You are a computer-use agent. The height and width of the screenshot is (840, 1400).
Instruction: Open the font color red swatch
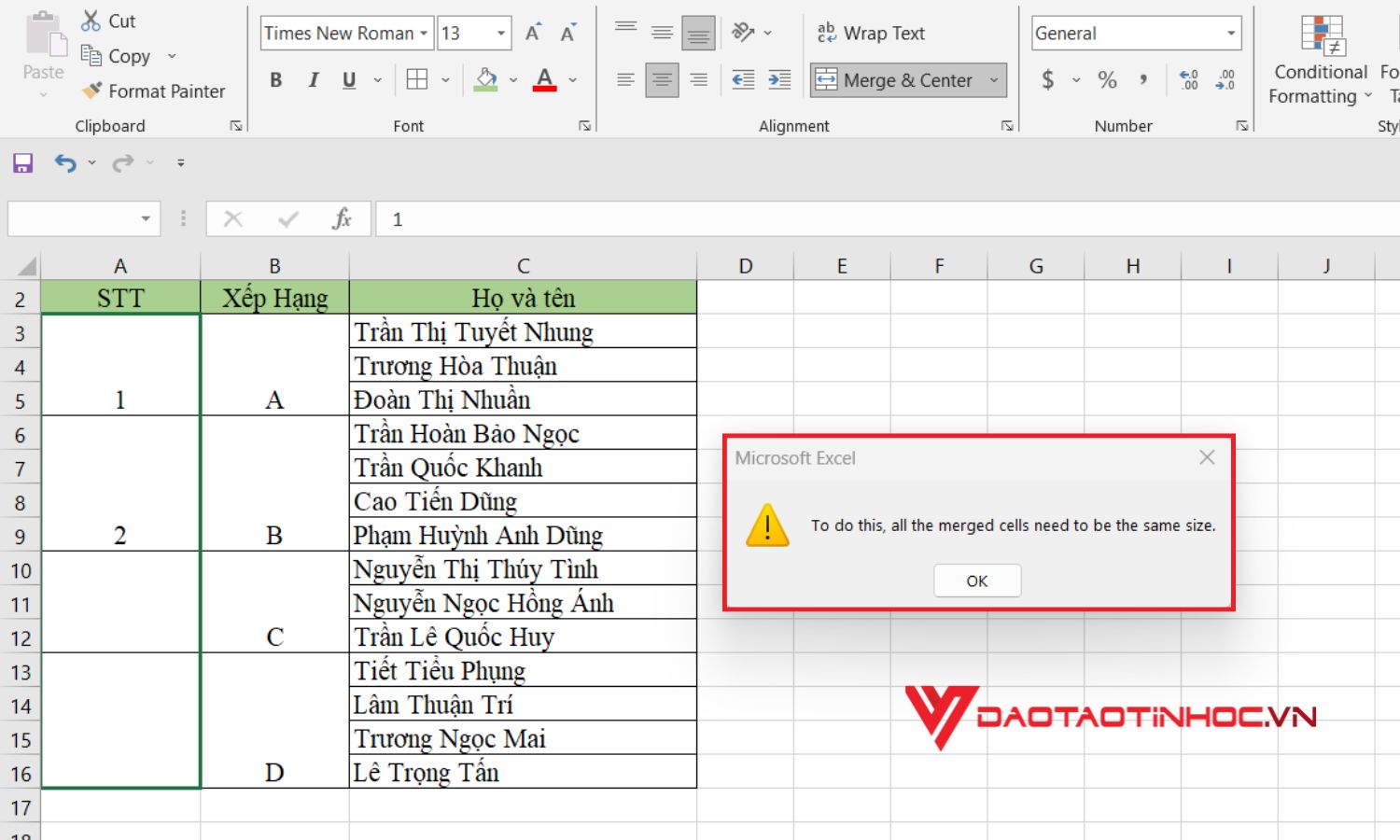(x=545, y=79)
